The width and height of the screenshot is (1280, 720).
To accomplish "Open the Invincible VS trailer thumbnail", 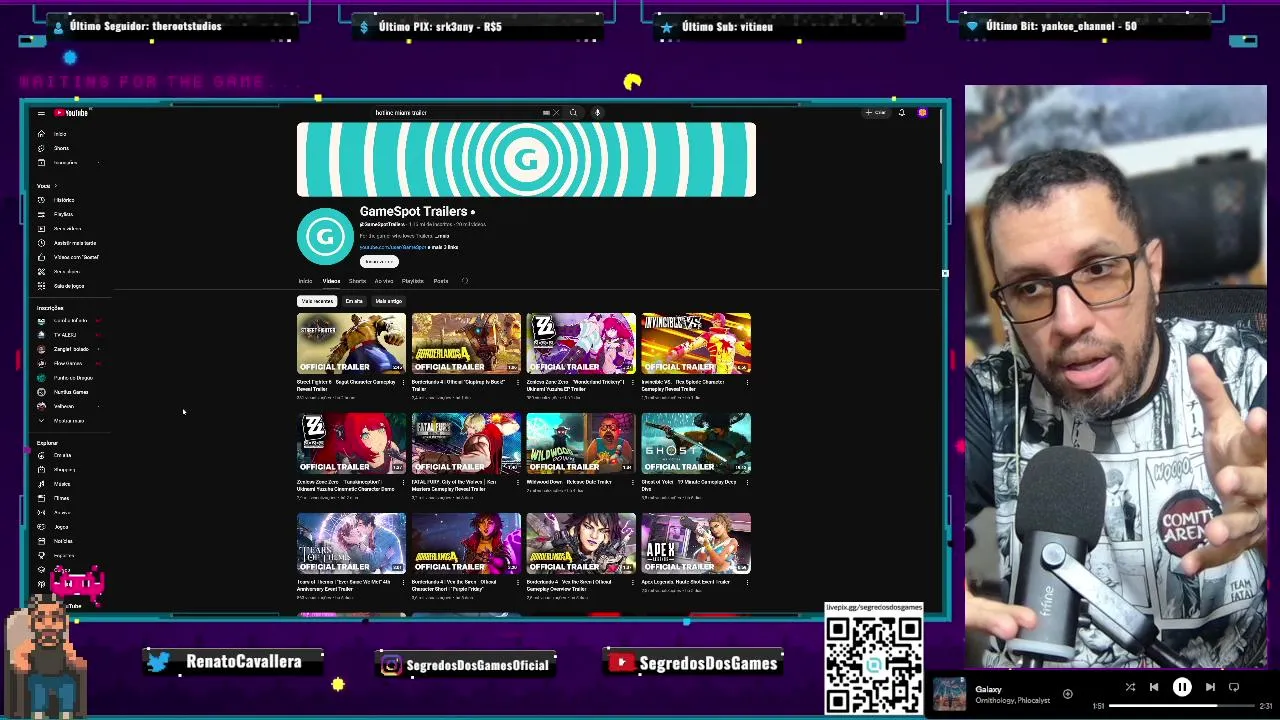I will coord(696,343).
